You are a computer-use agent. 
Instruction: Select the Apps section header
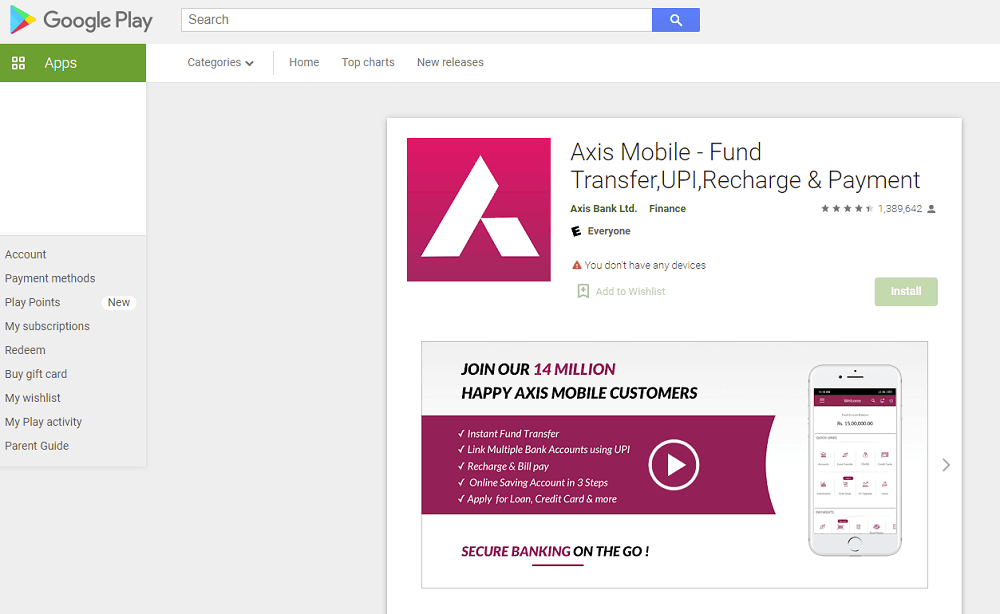(73, 62)
